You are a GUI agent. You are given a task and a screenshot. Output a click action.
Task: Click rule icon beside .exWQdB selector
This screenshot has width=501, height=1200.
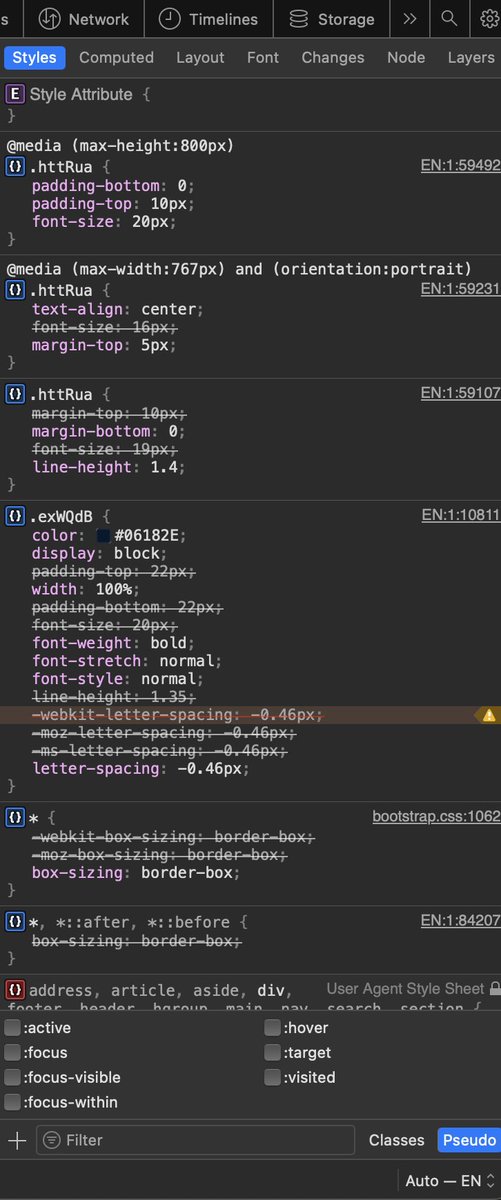[x=15, y=517]
